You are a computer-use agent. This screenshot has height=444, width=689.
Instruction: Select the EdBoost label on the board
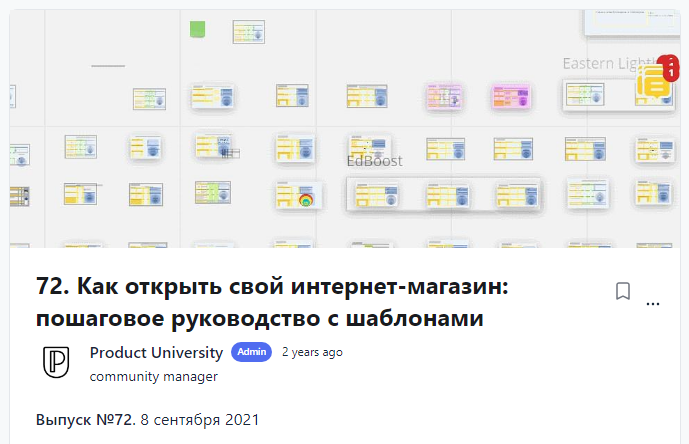(374, 161)
